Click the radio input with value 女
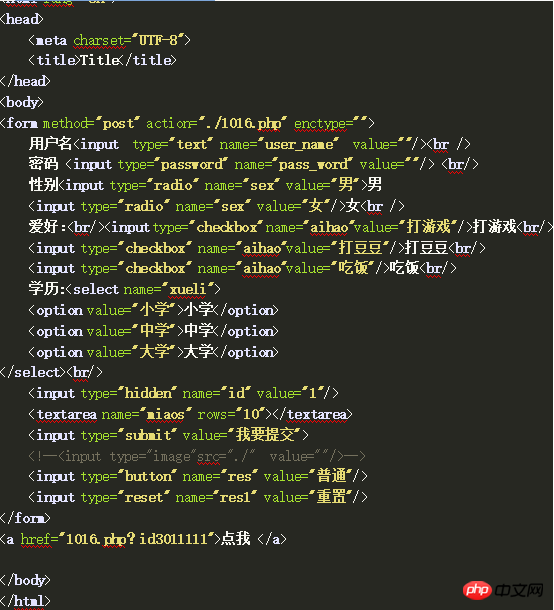 click(216, 206)
